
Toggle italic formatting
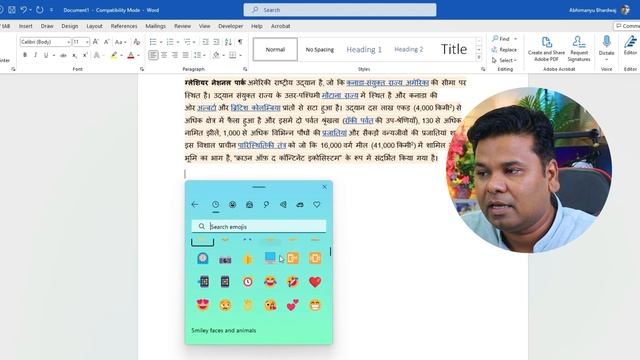(x=36, y=55)
